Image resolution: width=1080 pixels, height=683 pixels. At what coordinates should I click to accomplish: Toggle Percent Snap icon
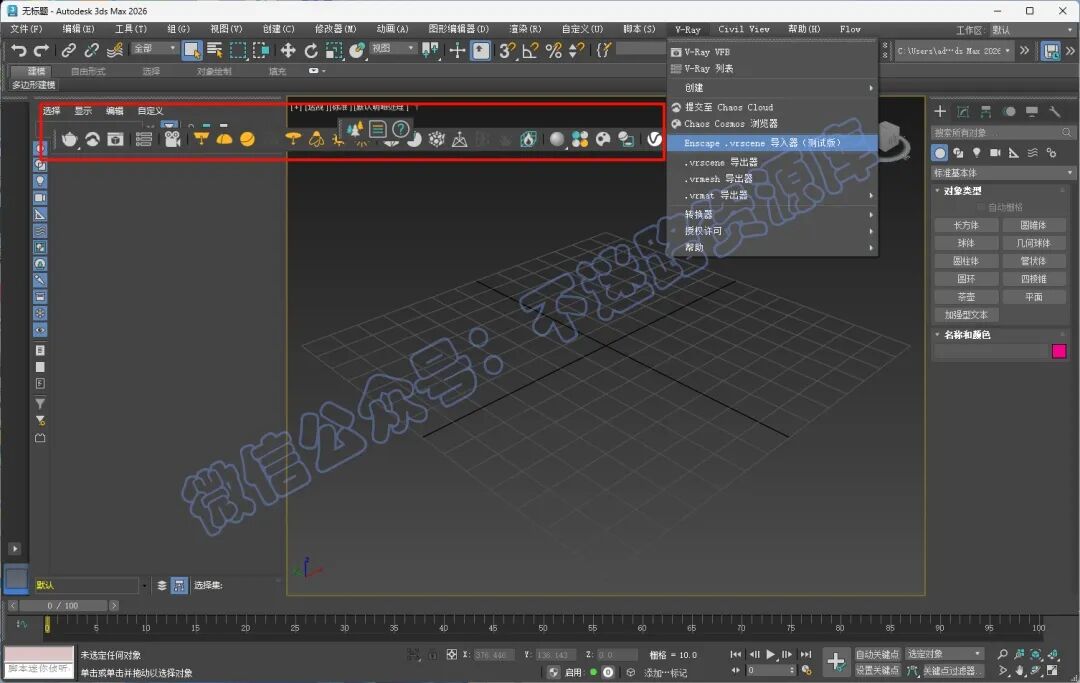(553, 50)
